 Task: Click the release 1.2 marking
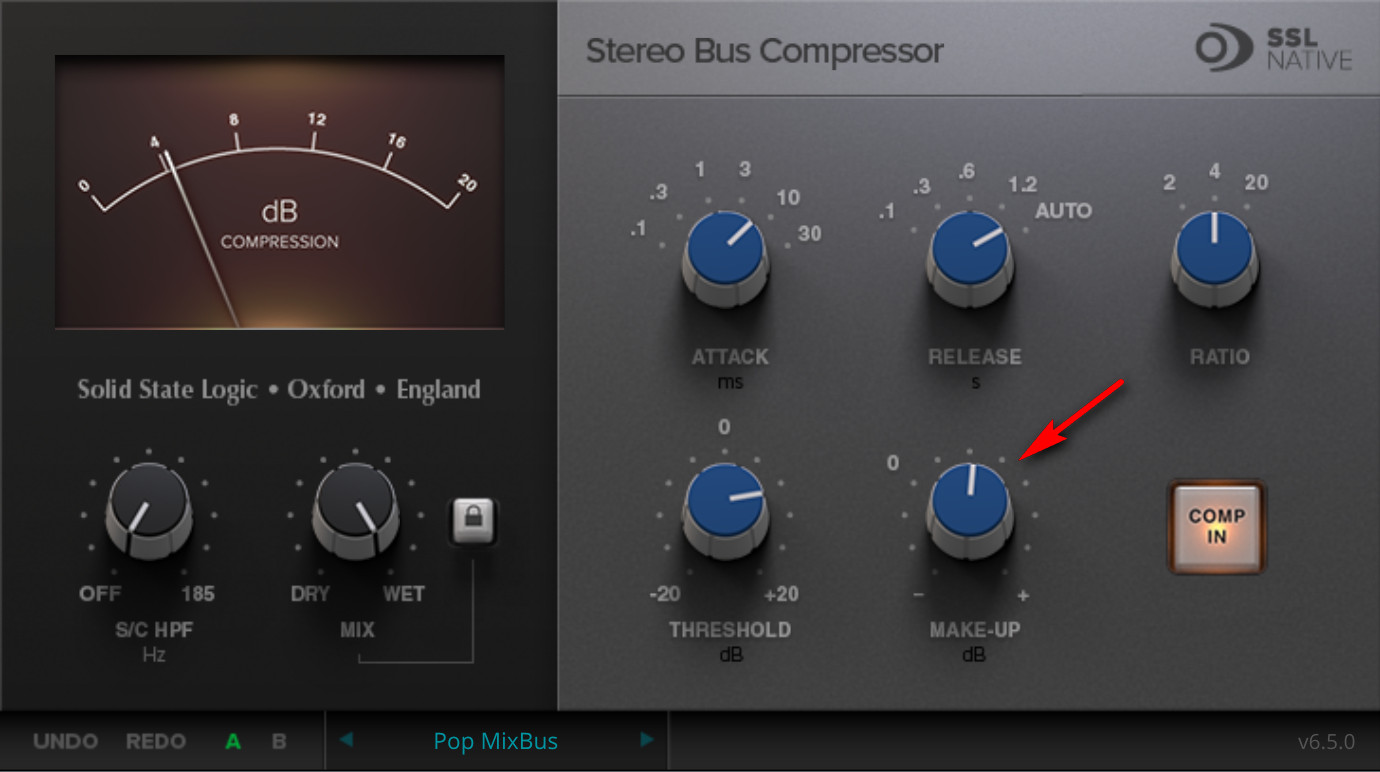point(1022,185)
